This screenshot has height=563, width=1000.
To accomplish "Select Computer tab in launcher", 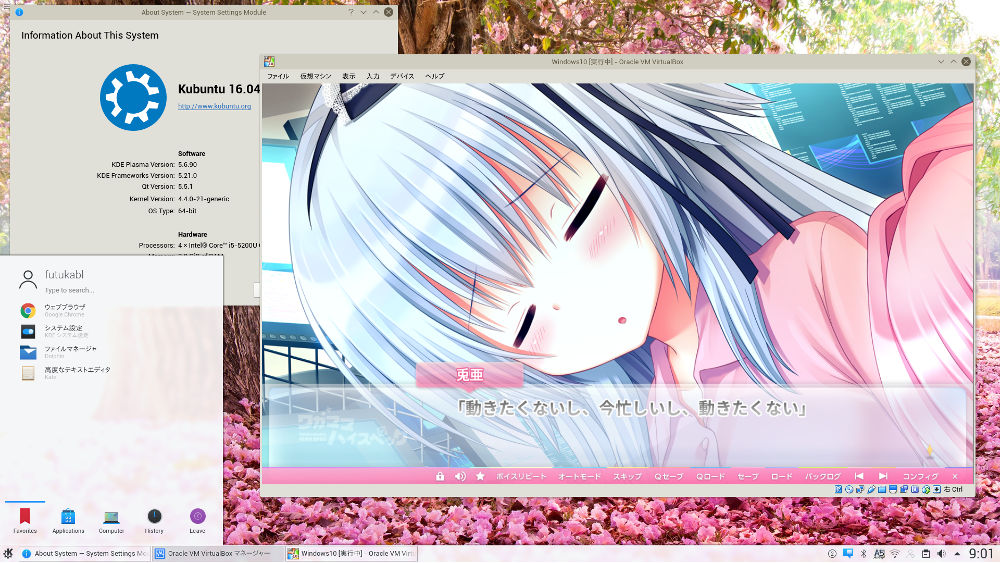I will 111,519.
